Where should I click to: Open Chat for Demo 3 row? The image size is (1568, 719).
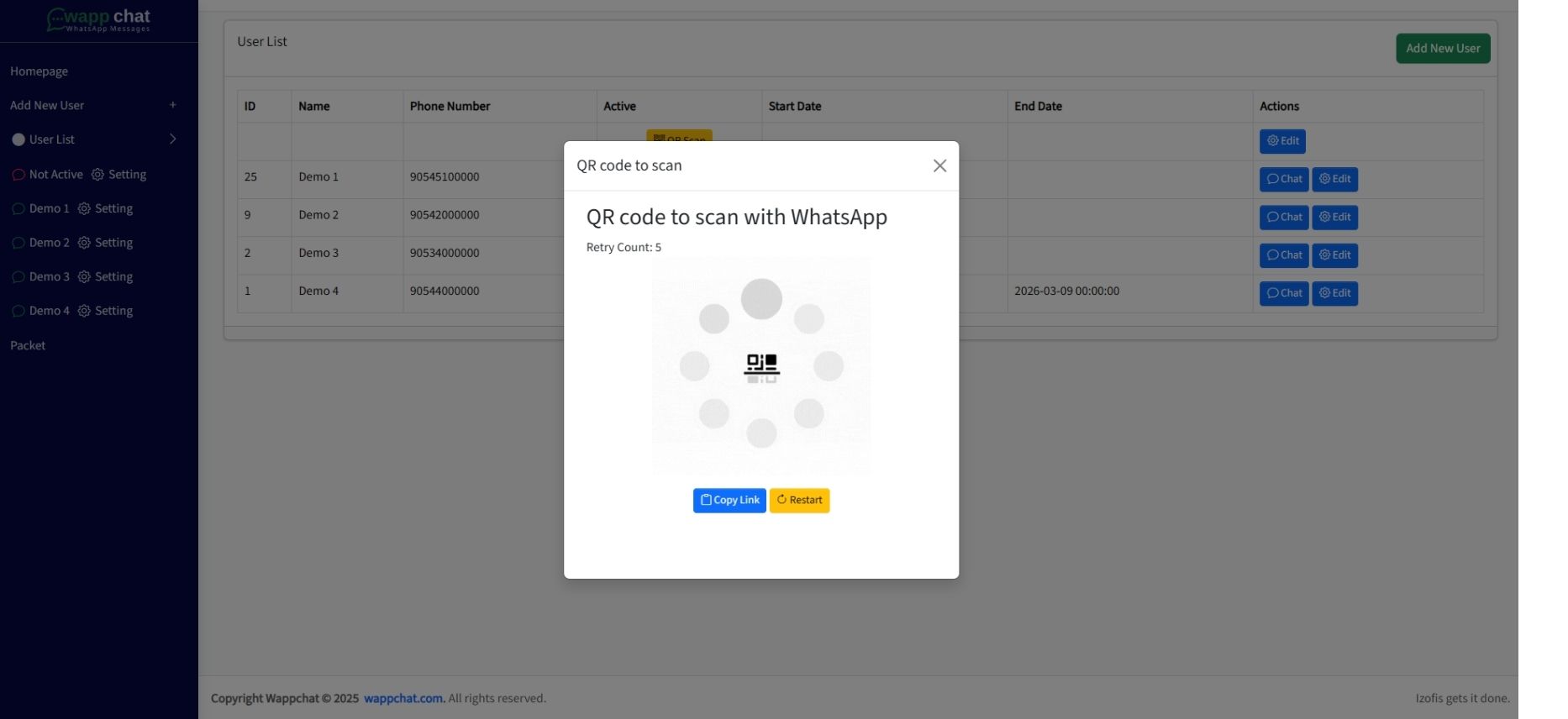coord(1284,255)
